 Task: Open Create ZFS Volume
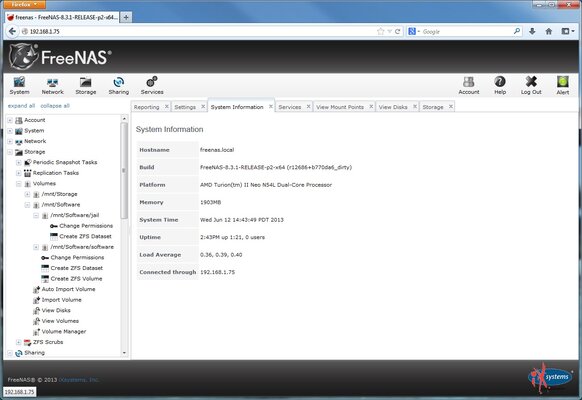pos(76,279)
